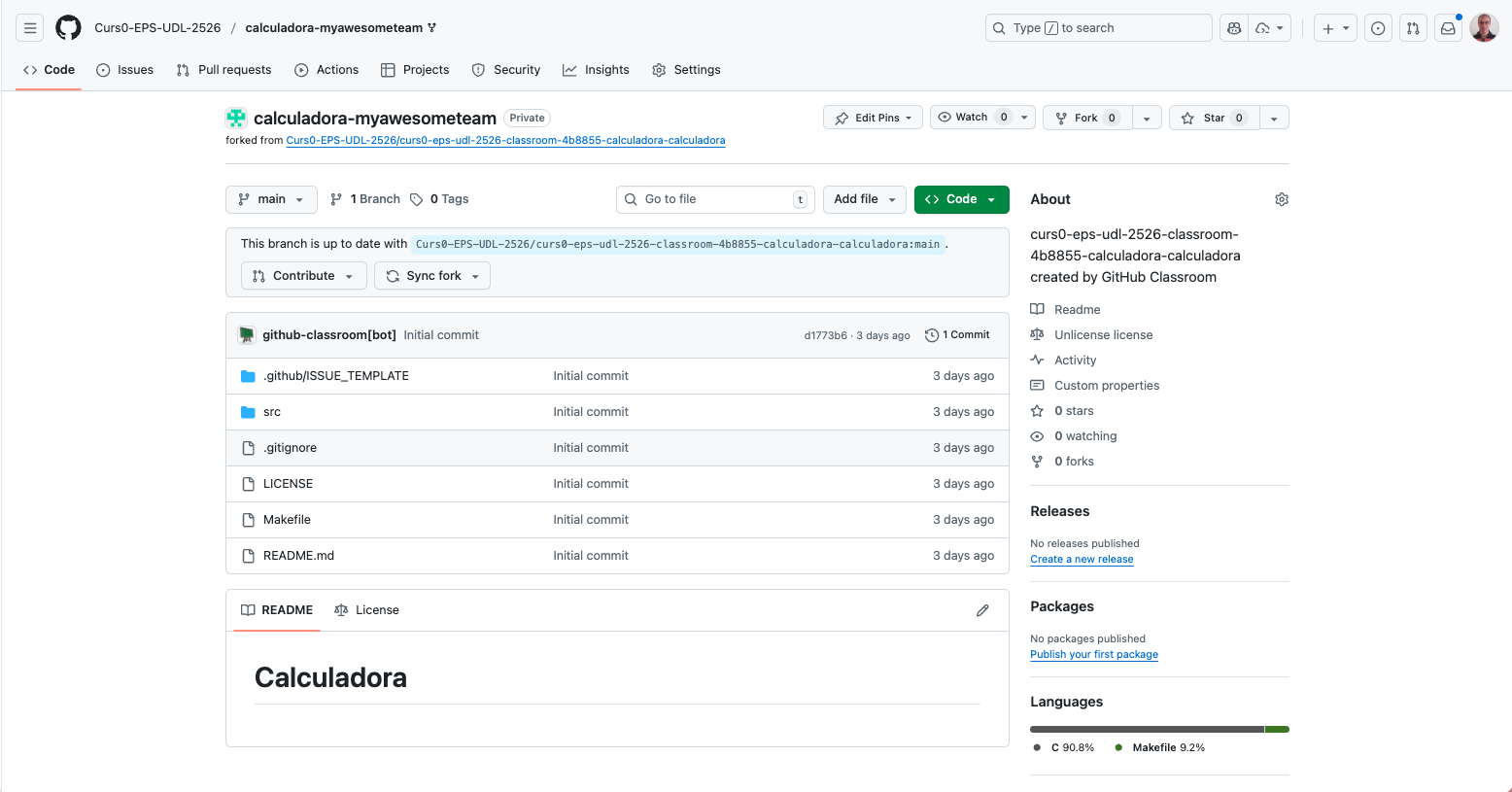Open the upstream forked-from repository link
1512x792 pixels.
[505, 140]
